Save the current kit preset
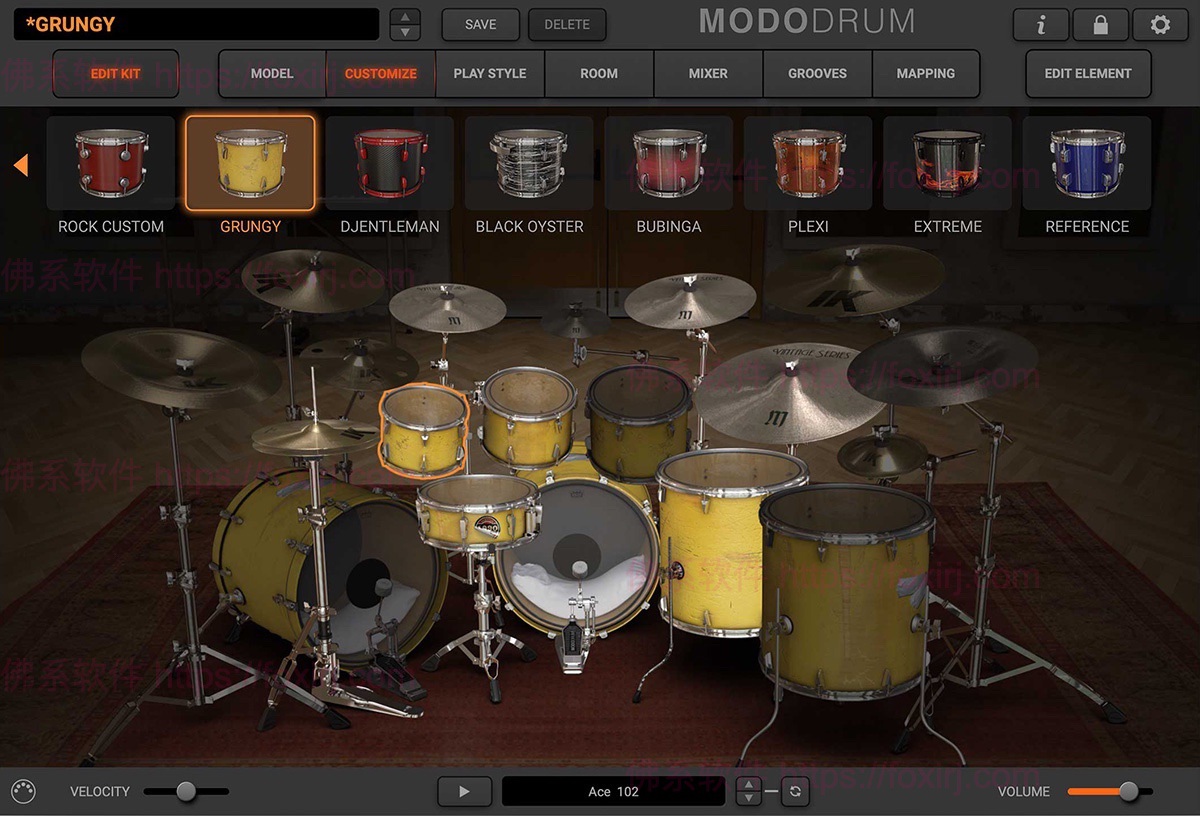The width and height of the screenshot is (1200, 816). pyautogui.click(x=480, y=25)
